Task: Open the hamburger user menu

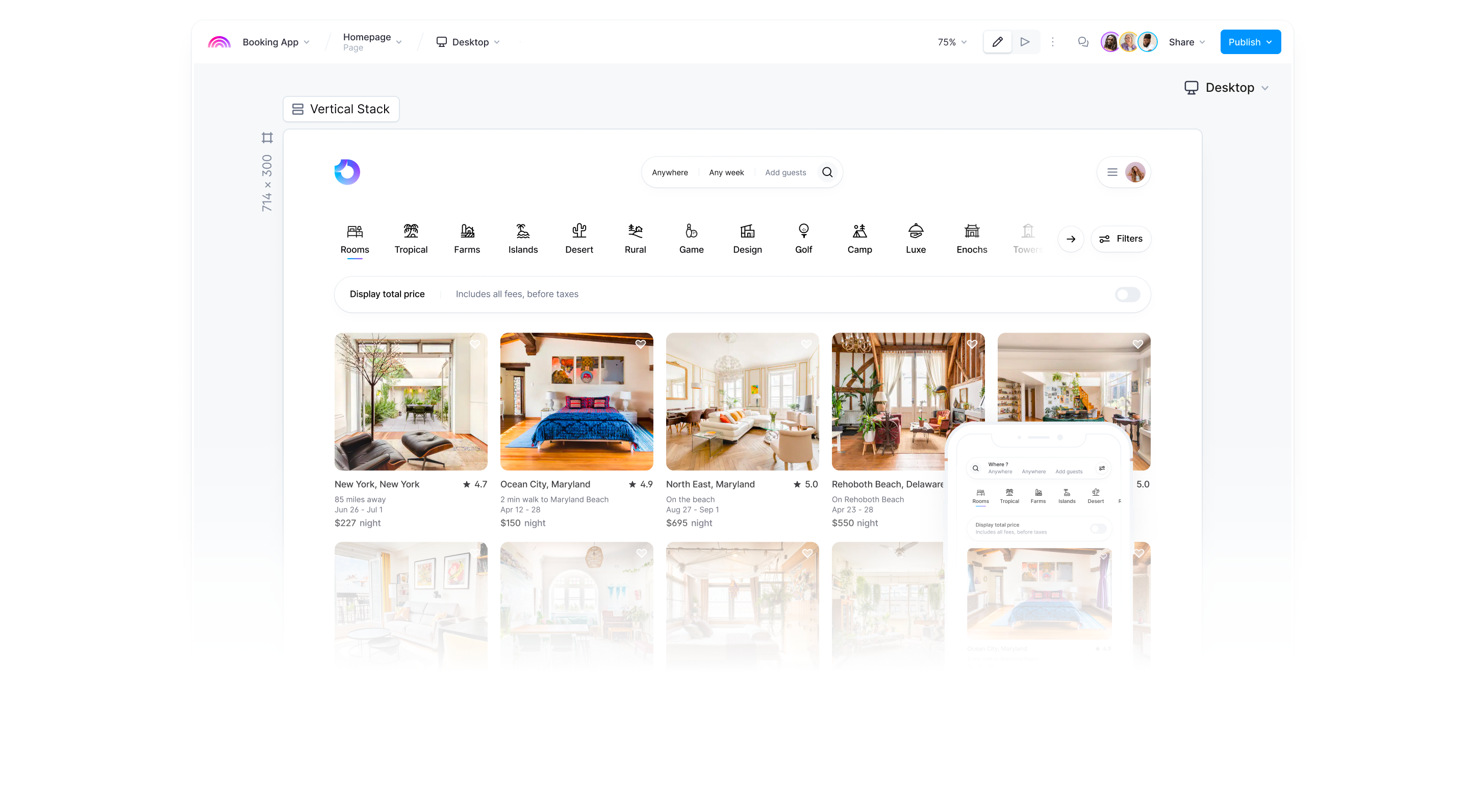Action: pyautogui.click(x=1112, y=172)
